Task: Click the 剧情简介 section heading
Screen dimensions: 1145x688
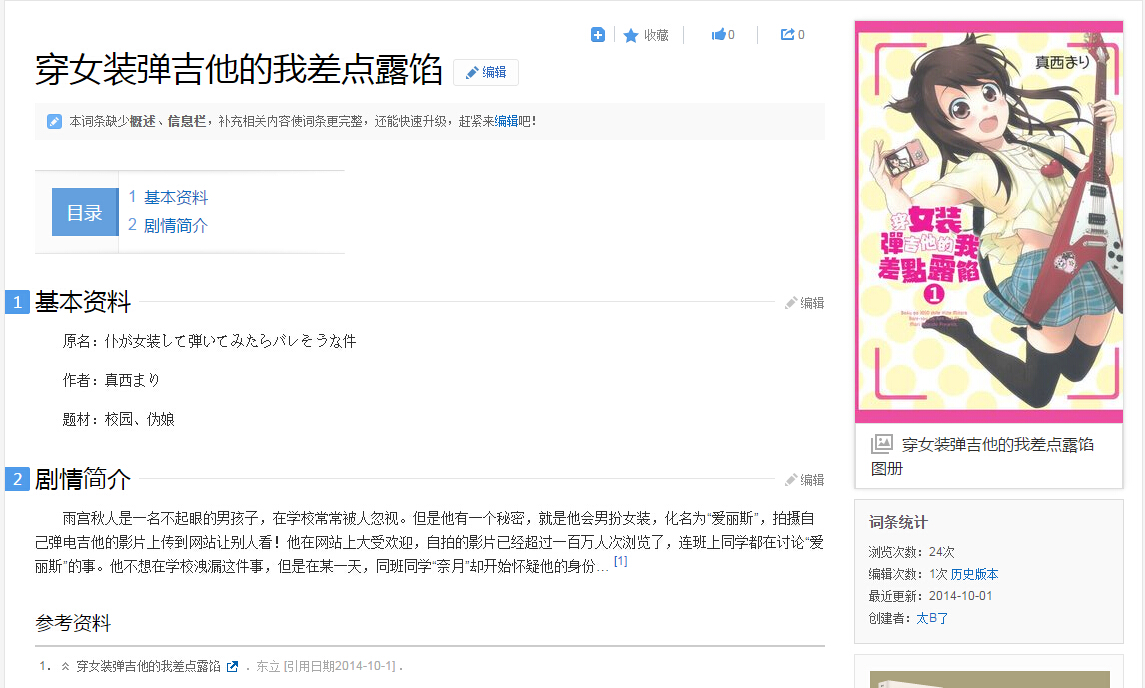Action: tap(83, 479)
